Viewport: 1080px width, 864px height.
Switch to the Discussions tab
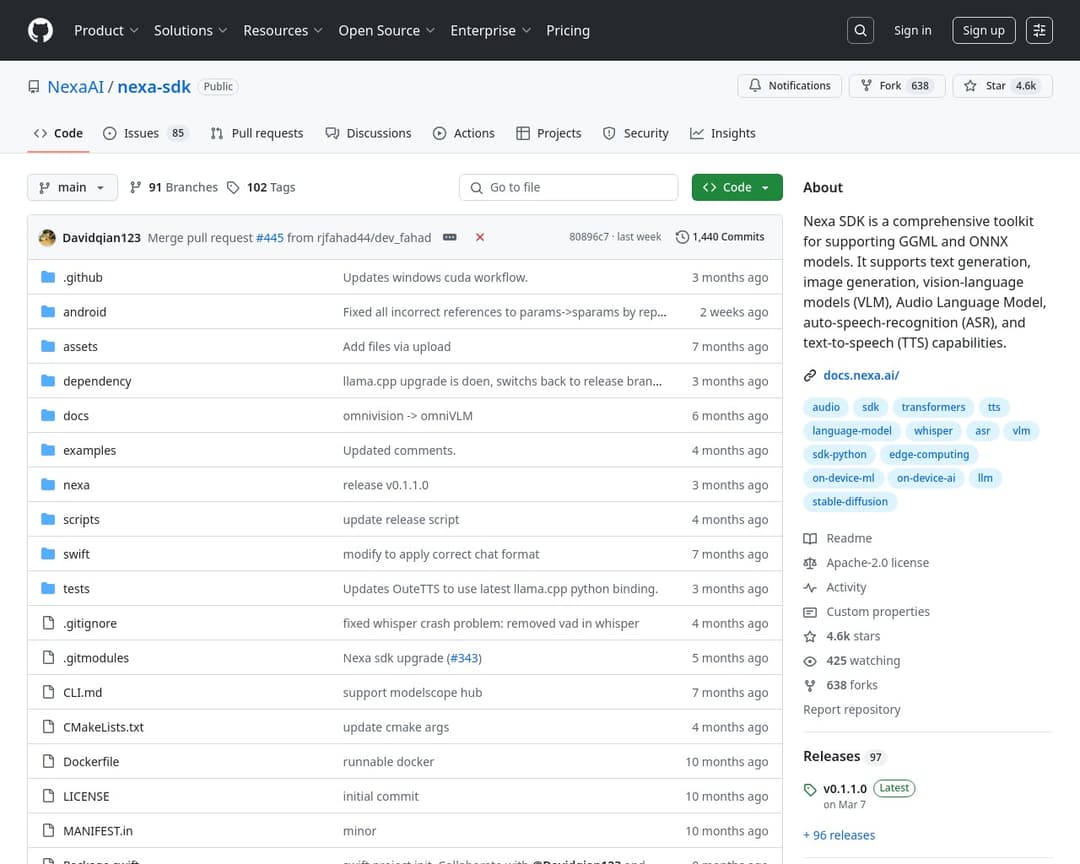coord(368,133)
